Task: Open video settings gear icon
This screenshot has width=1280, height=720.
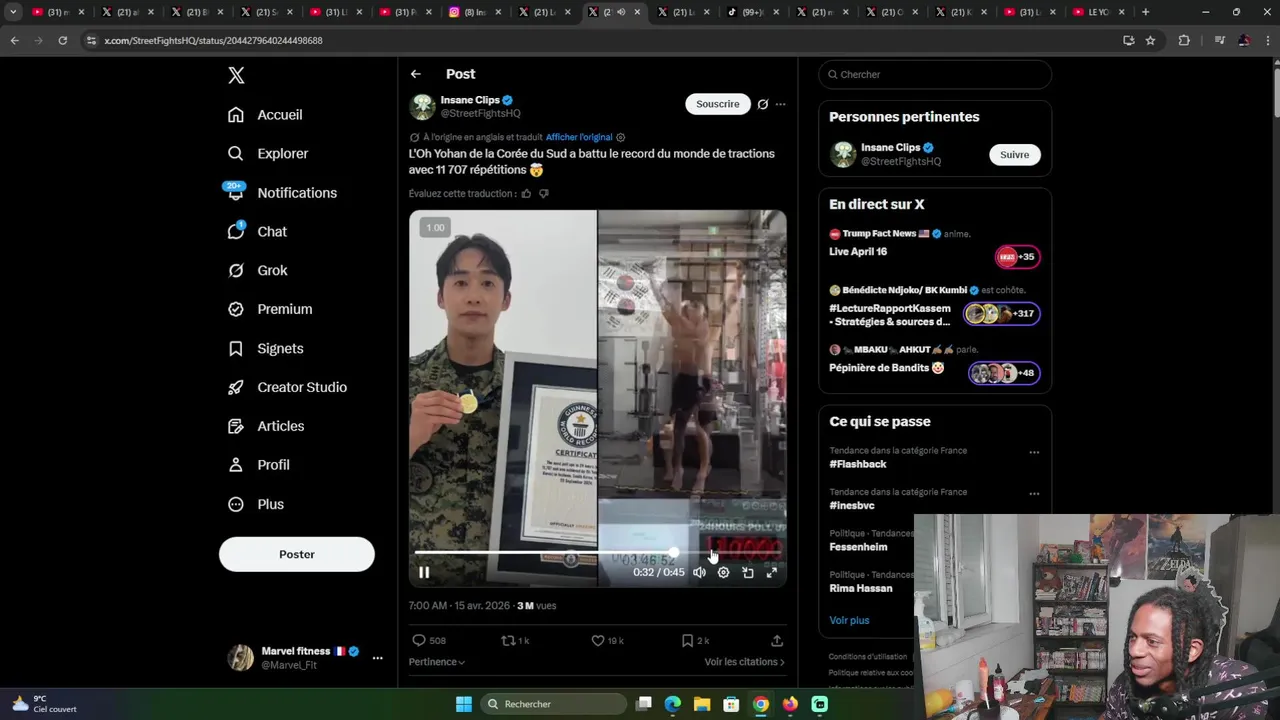Action: click(x=724, y=573)
